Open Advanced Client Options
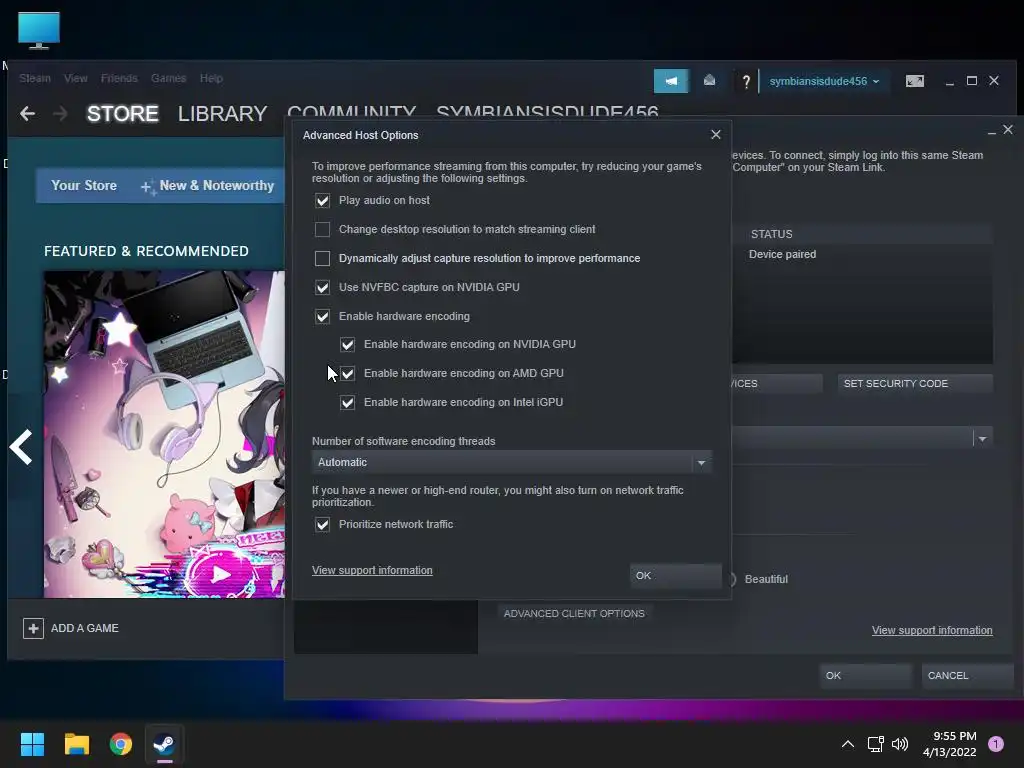Viewport: 1024px width, 768px height. [x=574, y=613]
